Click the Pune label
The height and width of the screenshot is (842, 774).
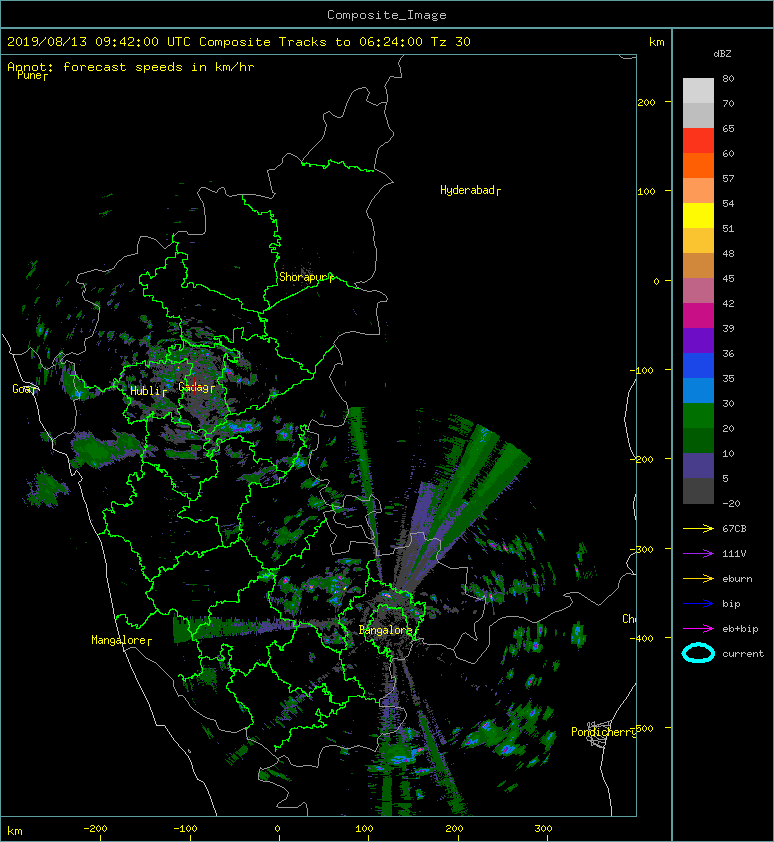click(30, 76)
